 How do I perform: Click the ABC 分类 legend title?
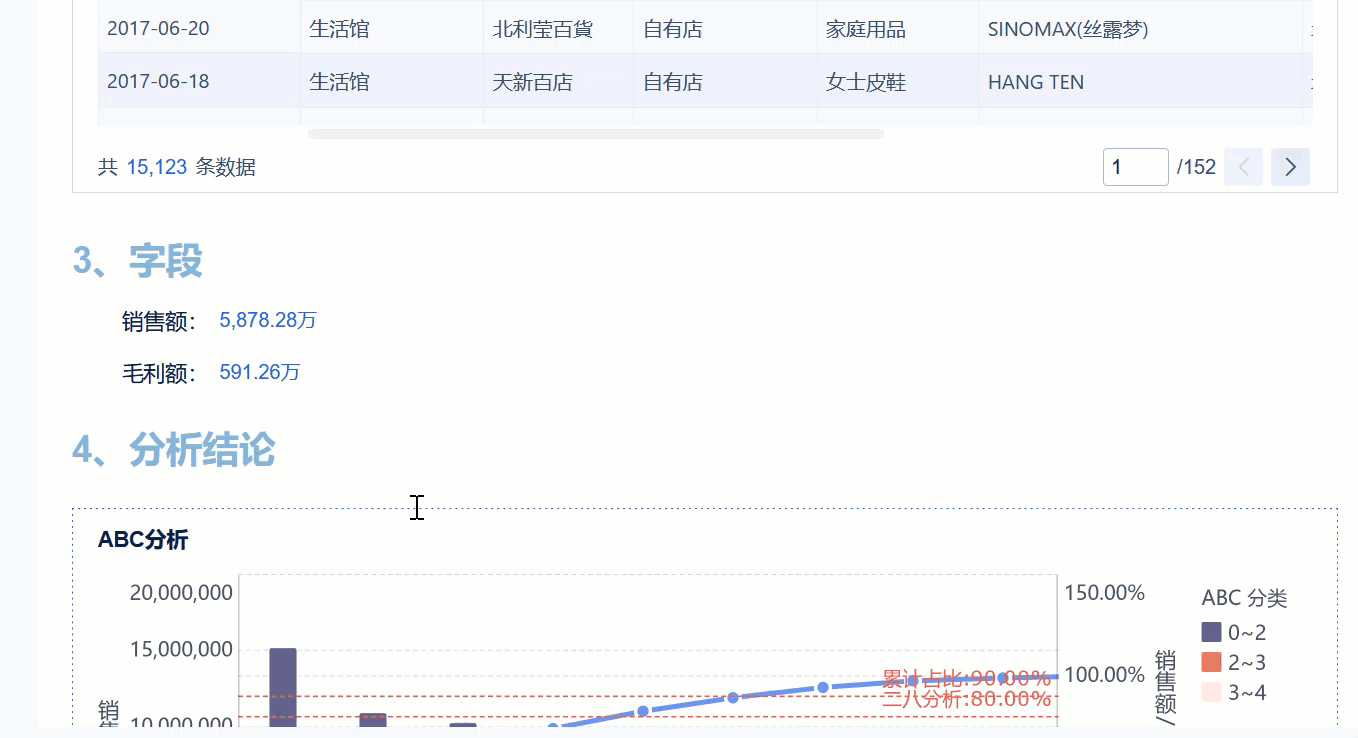[x=1244, y=598]
